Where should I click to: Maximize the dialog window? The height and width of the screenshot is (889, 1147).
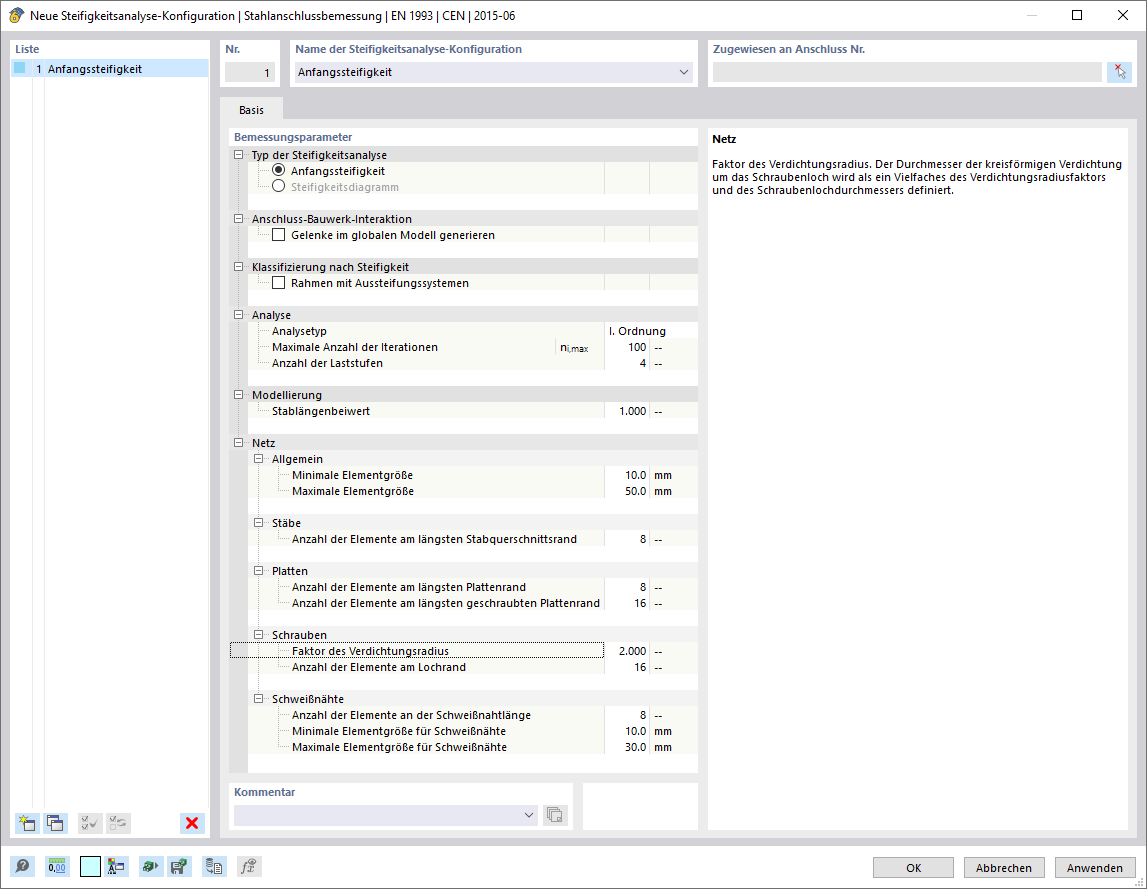coord(1077,15)
